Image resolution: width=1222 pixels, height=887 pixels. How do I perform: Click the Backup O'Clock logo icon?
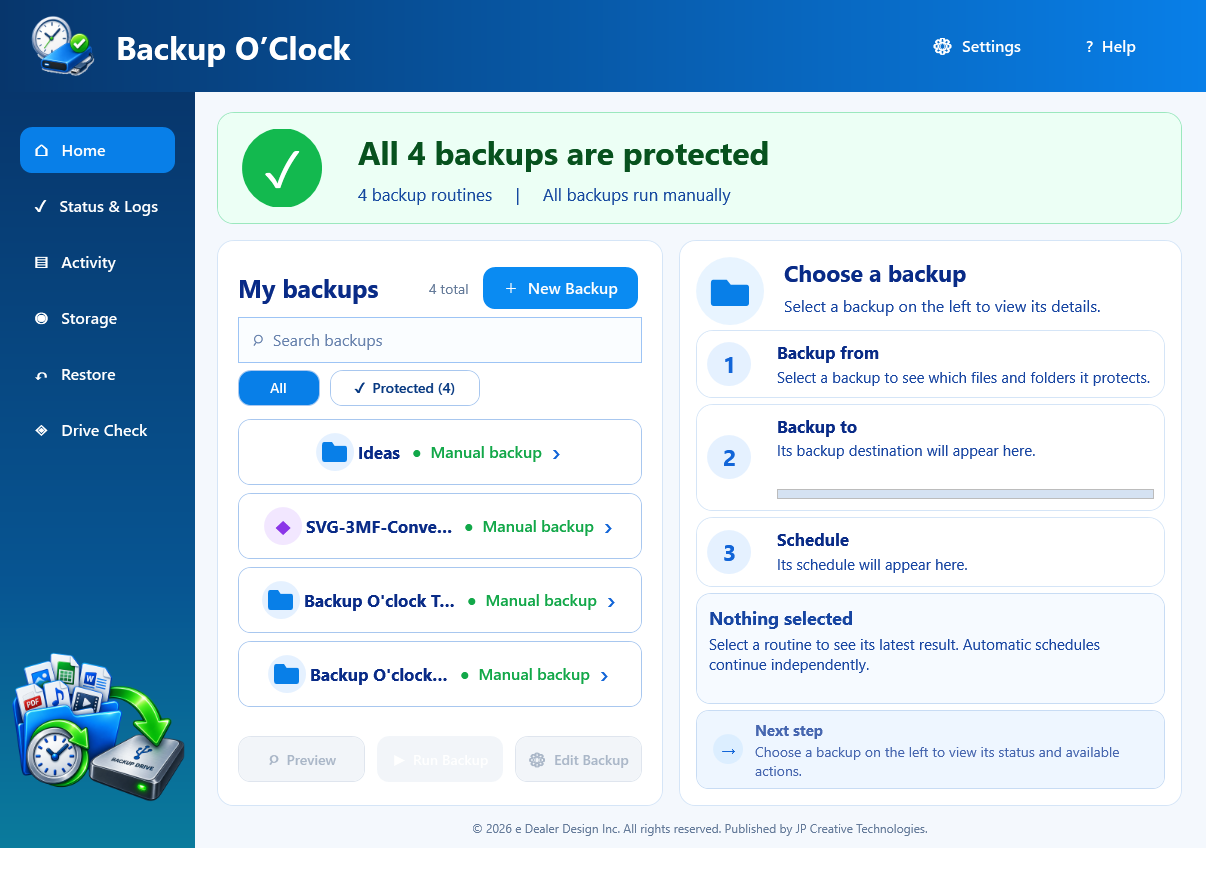[63, 47]
